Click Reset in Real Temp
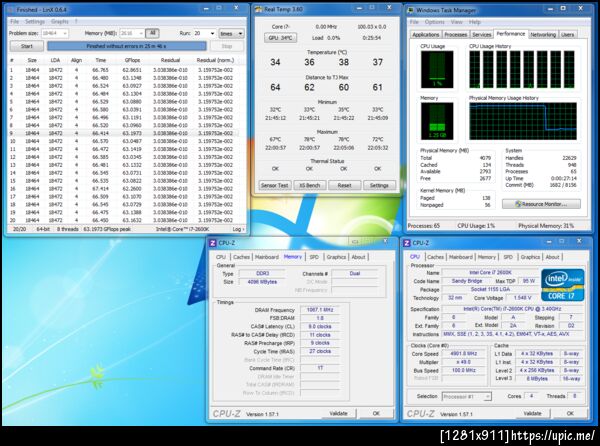The height and width of the screenshot is (446, 600). tap(344, 185)
